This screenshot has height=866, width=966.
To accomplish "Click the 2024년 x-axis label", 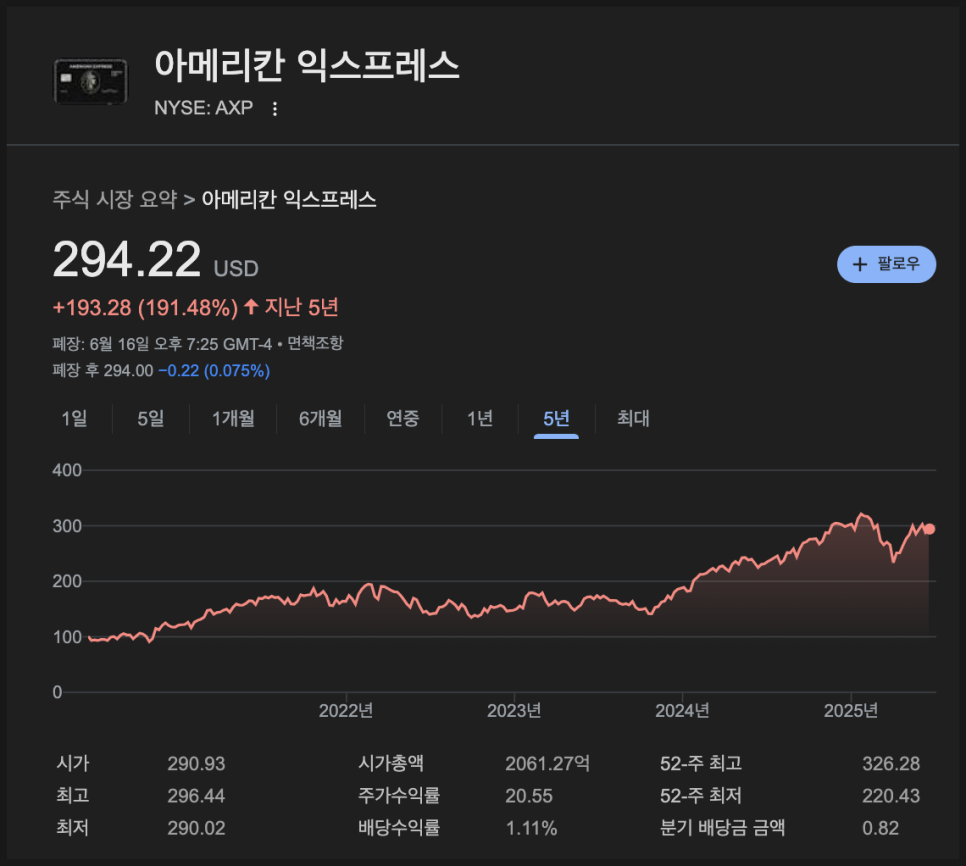I will coord(682,711).
